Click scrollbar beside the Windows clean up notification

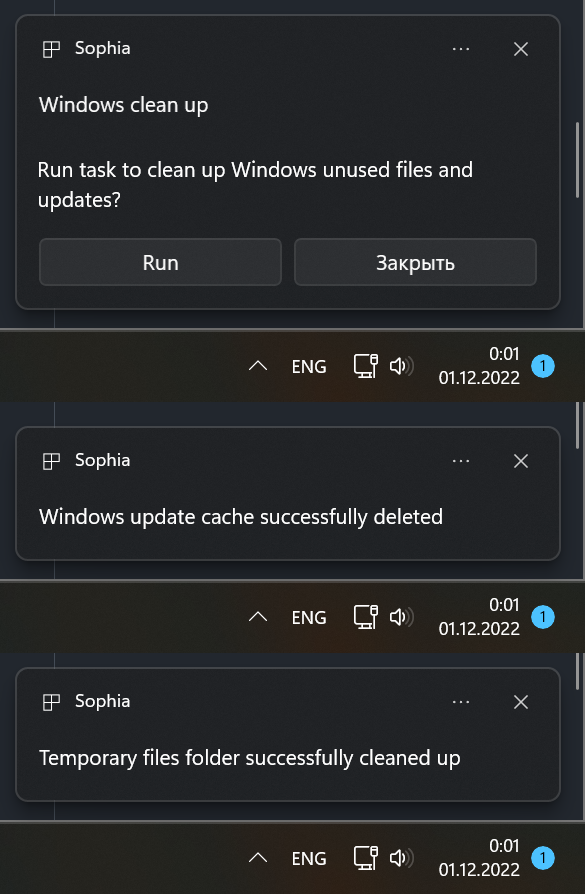pos(578,160)
